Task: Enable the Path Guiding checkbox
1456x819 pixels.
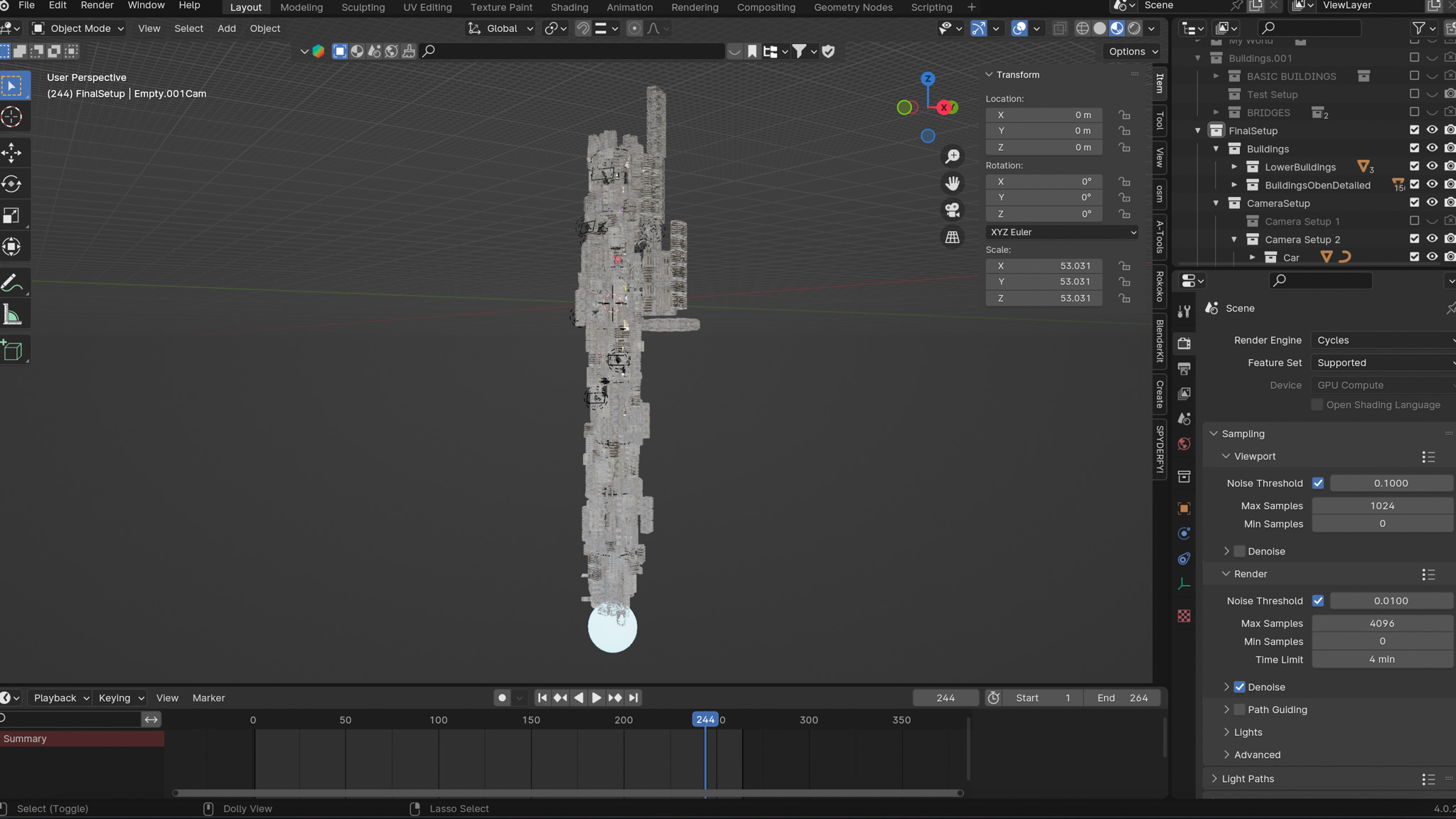Action: tap(1240, 710)
